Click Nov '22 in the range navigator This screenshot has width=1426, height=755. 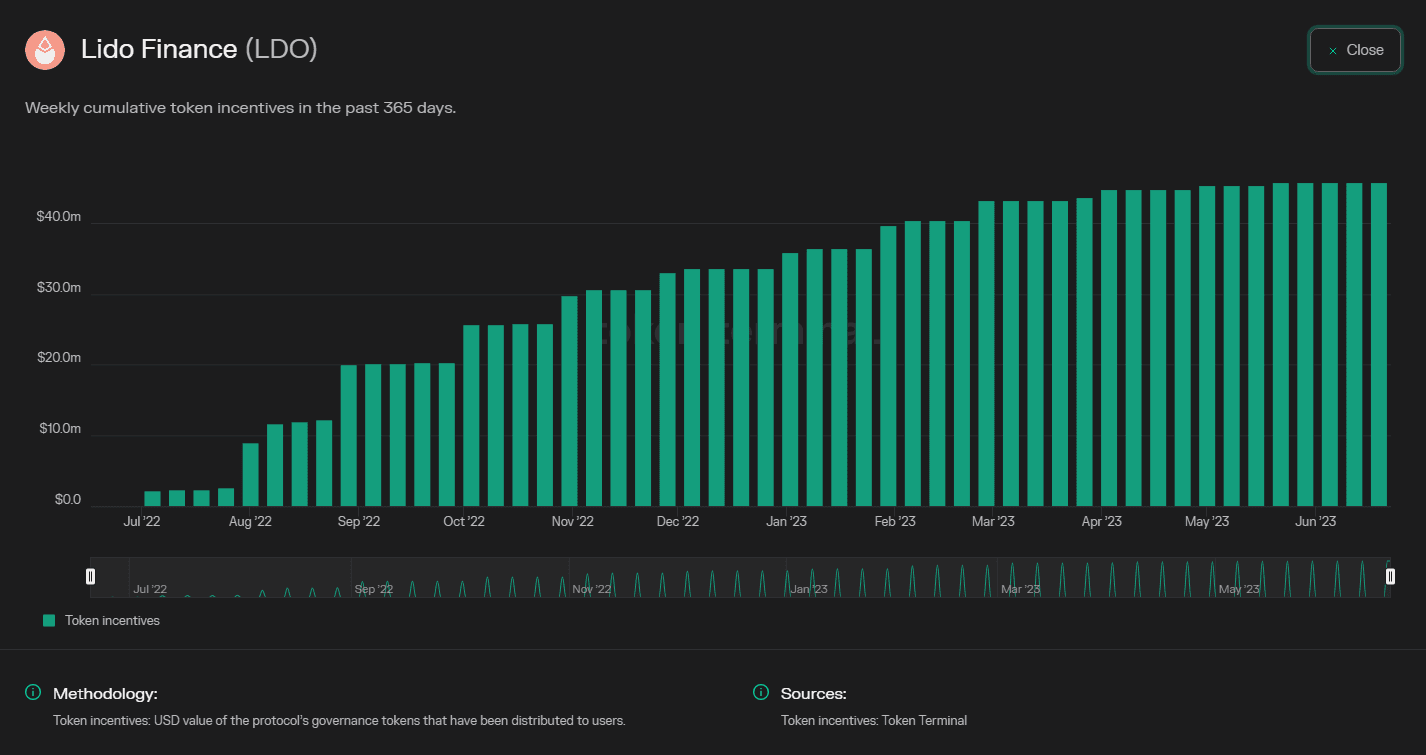591,589
